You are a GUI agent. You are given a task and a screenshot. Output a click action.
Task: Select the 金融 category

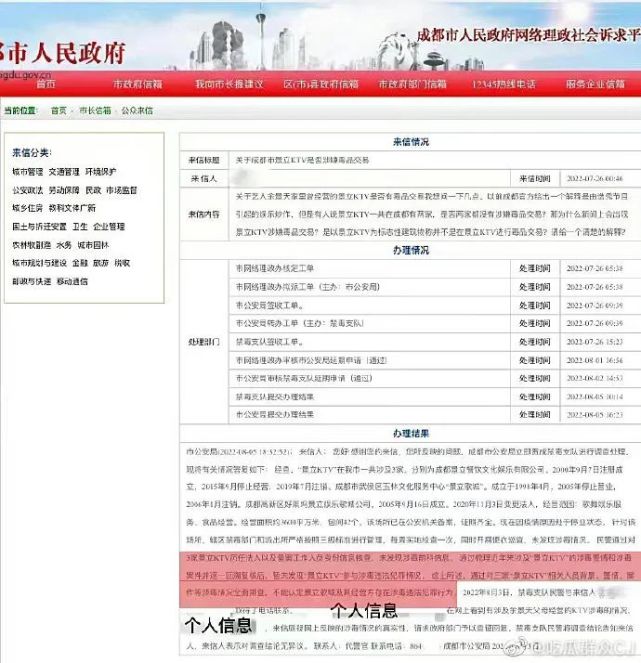(x=80, y=263)
